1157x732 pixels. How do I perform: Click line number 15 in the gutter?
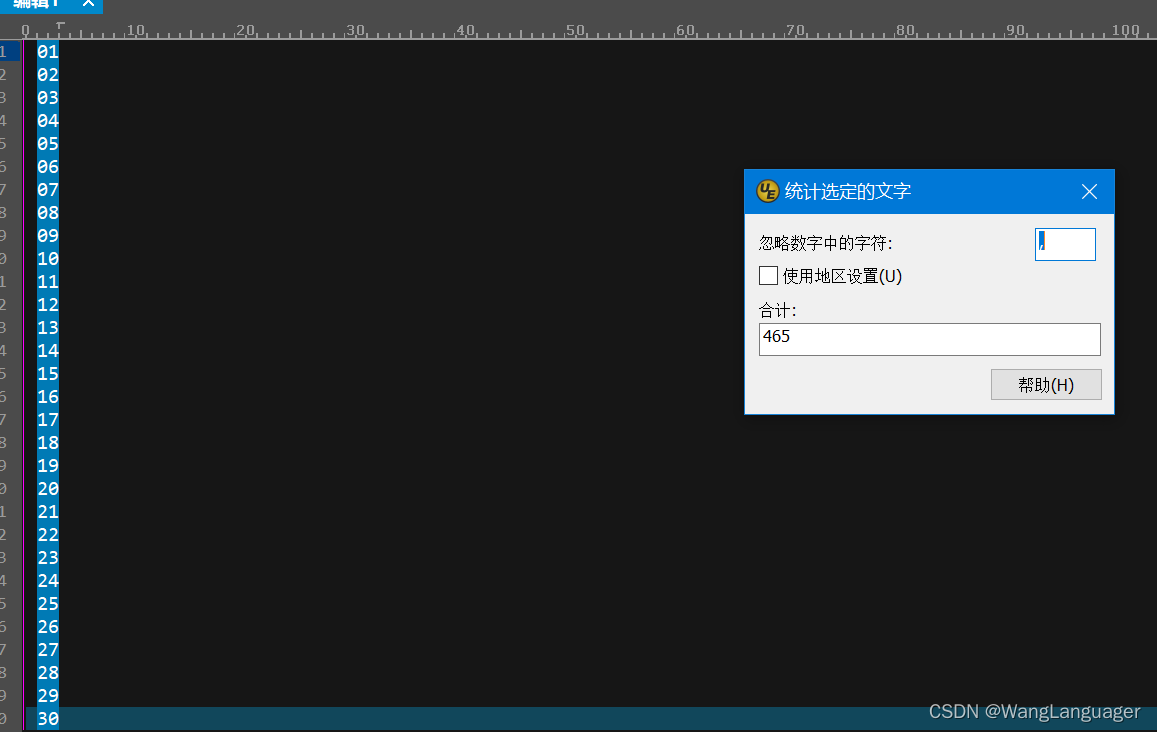pyautogui.click(x=6, y=373)
